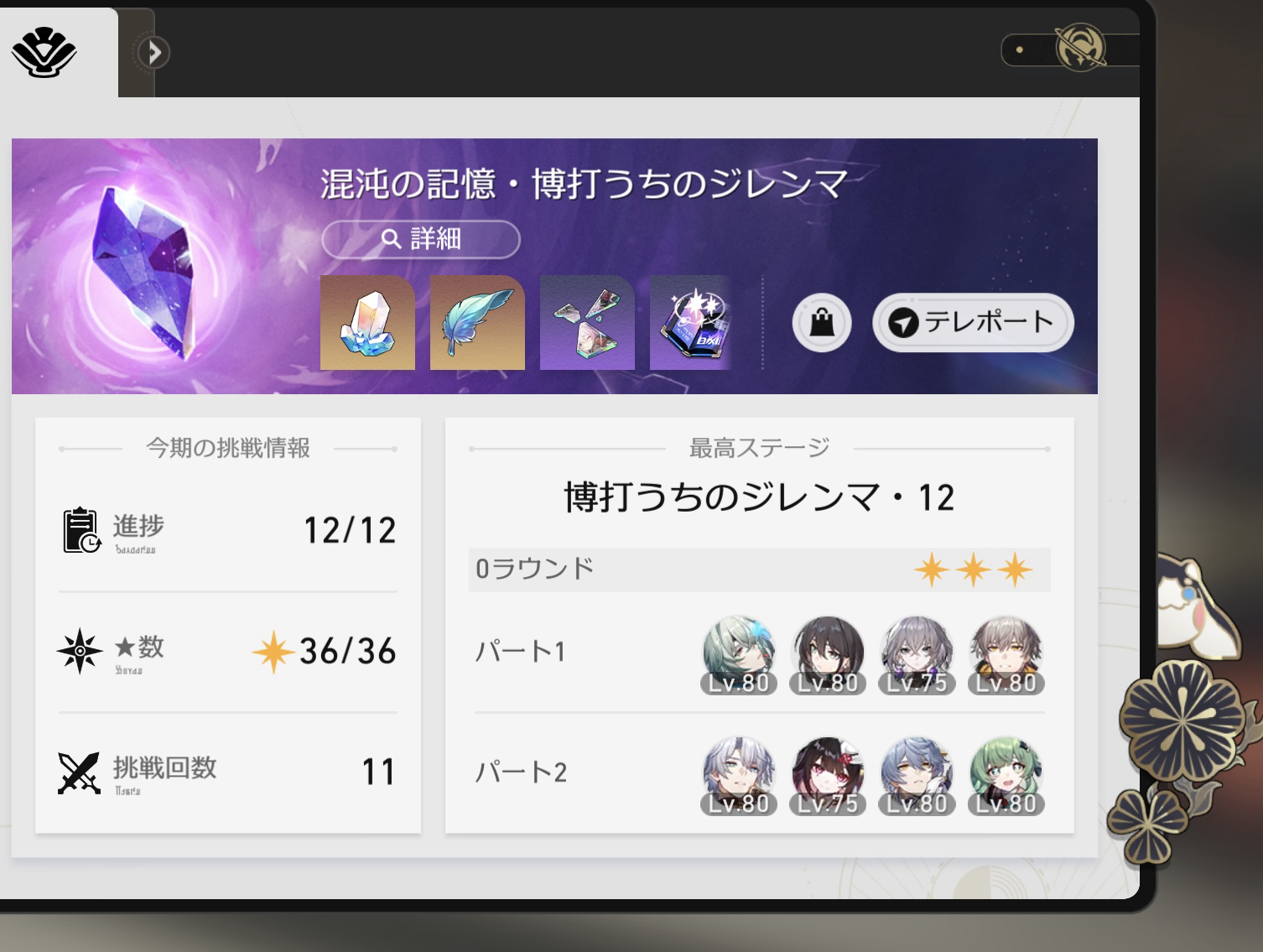The height and width of the screenshot is (952, 1263).
Task: Open the planet emblem icon
Action: tap(1080, 48)
